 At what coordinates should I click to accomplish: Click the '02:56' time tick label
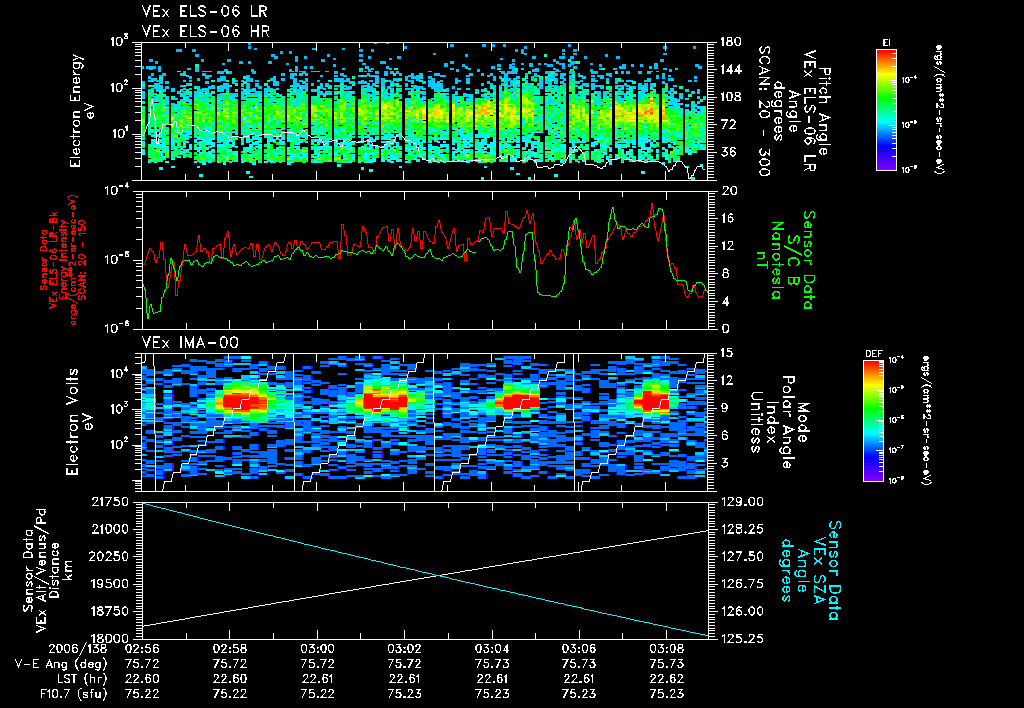(x=142, y=650)
